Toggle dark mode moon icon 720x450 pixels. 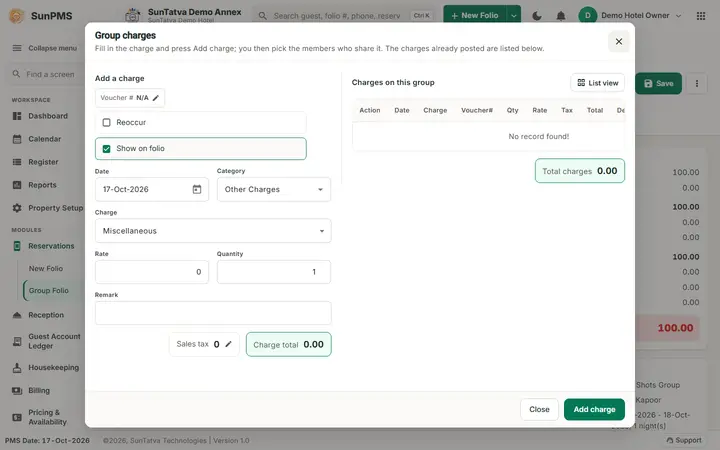537,16
